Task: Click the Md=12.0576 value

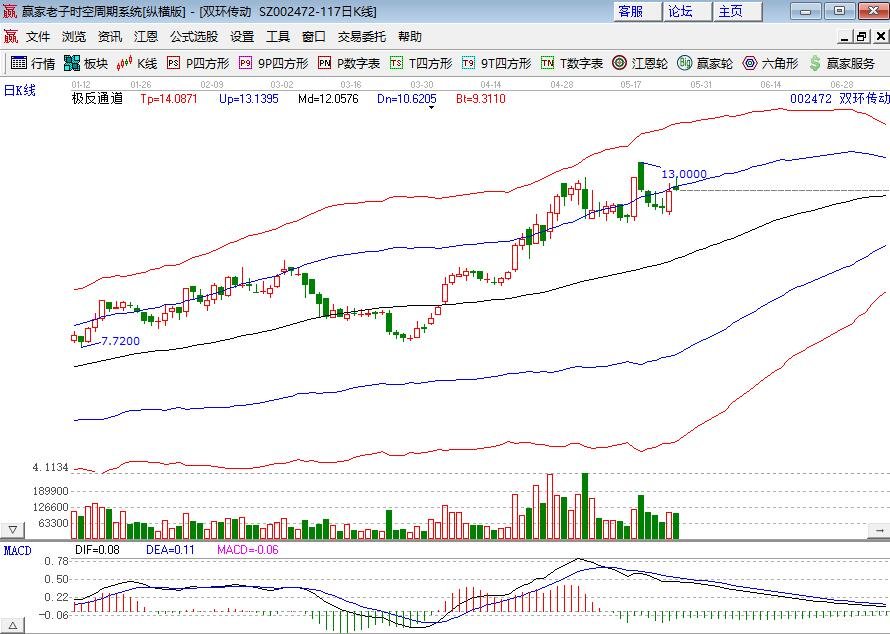Action: point(328,99)
